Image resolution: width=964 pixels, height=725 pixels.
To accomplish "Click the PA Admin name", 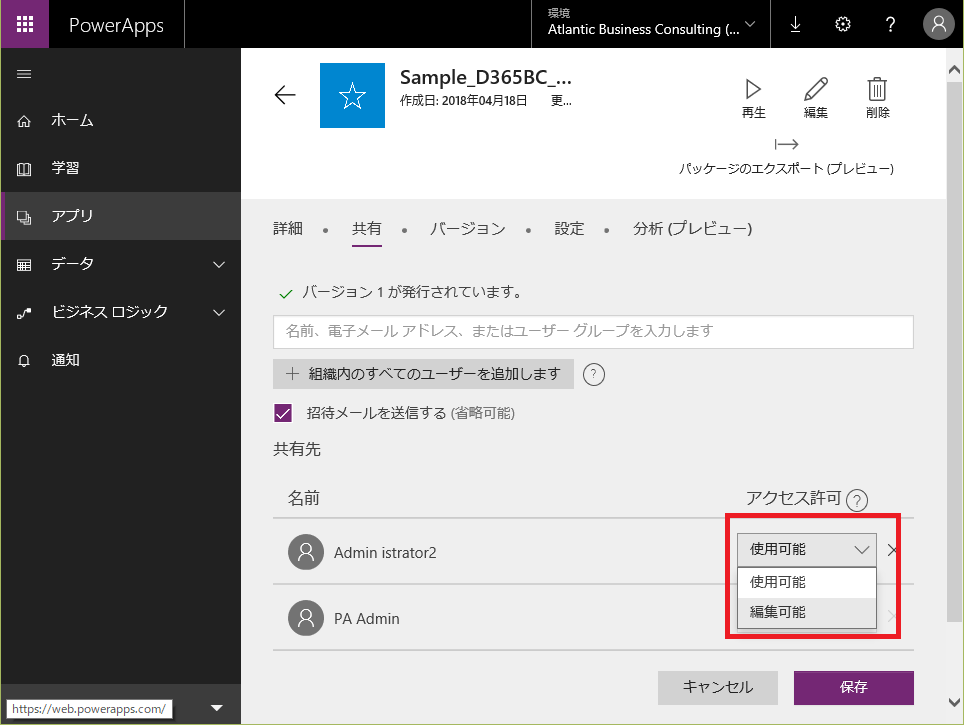I will pos(366,619).
